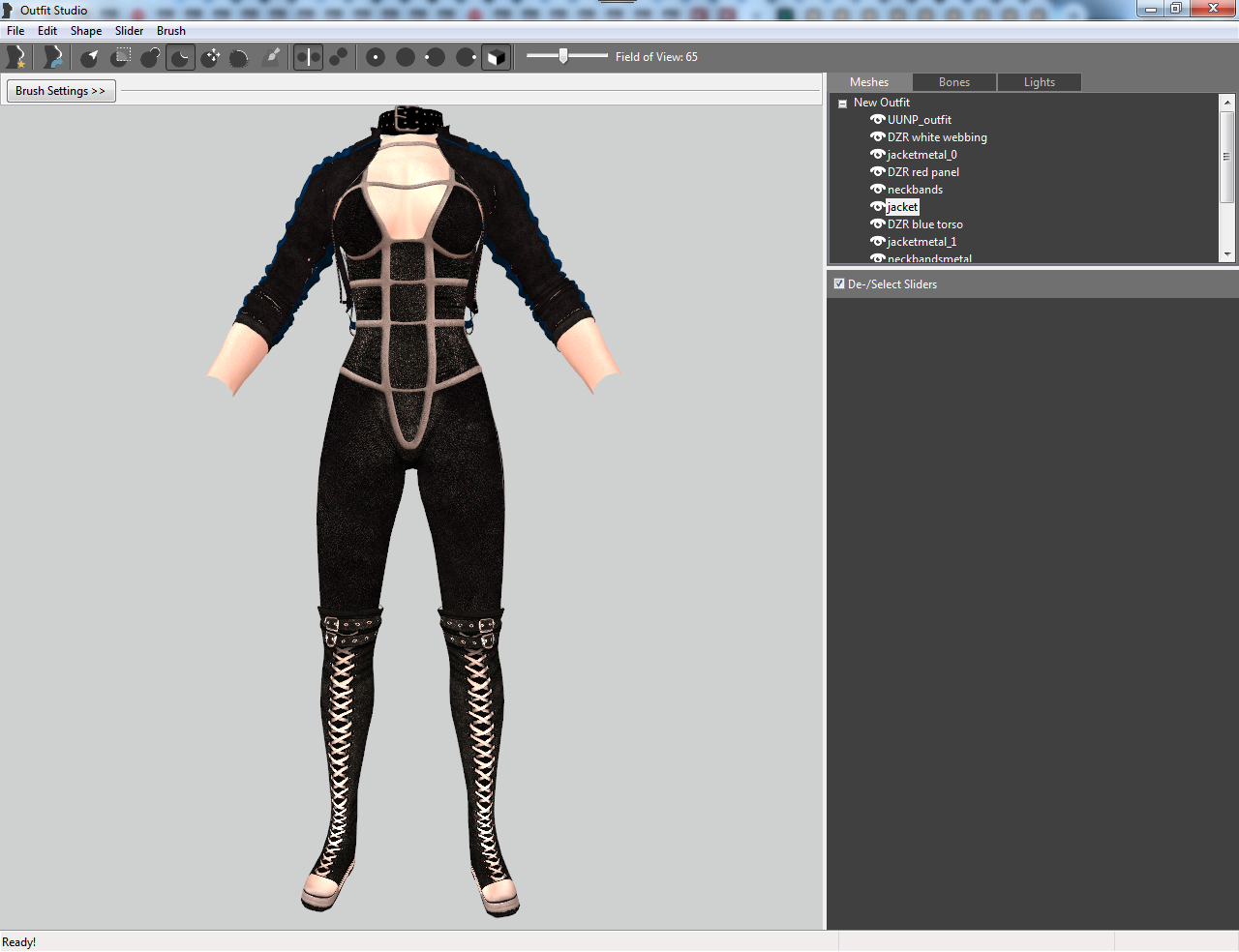Open the Brush menu
This screenshot has height=952, width=1239.
171,31
